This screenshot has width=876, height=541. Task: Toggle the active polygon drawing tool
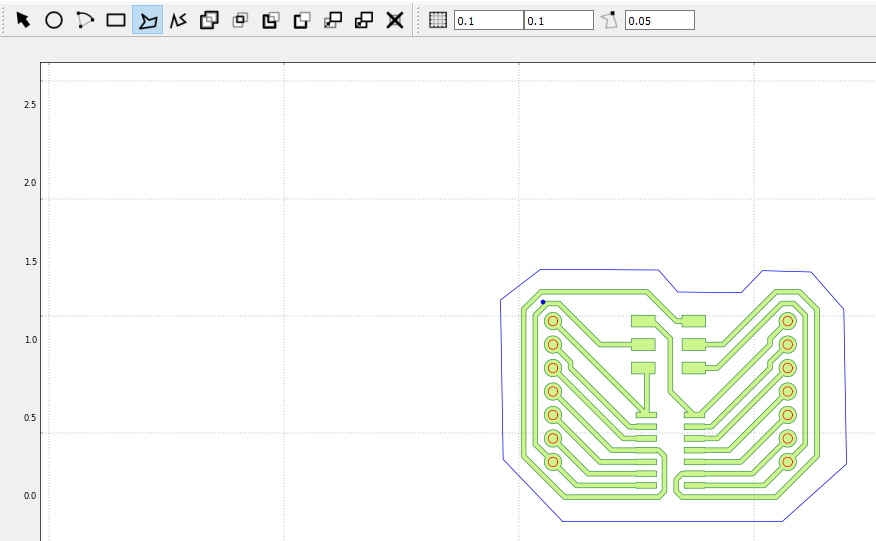(147, 20)
